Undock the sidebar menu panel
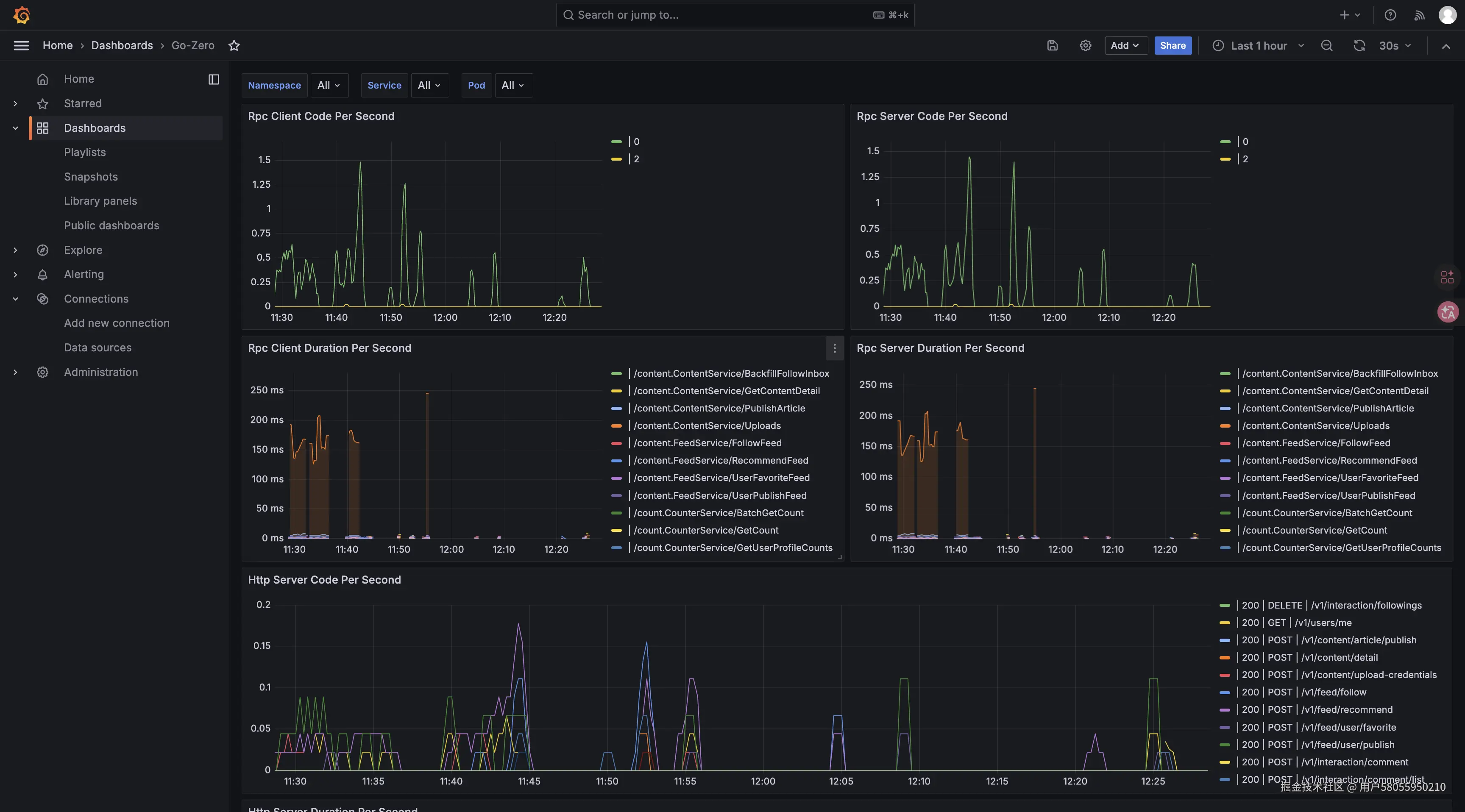This screenshot has width=1465, height=812. (213, 79)
